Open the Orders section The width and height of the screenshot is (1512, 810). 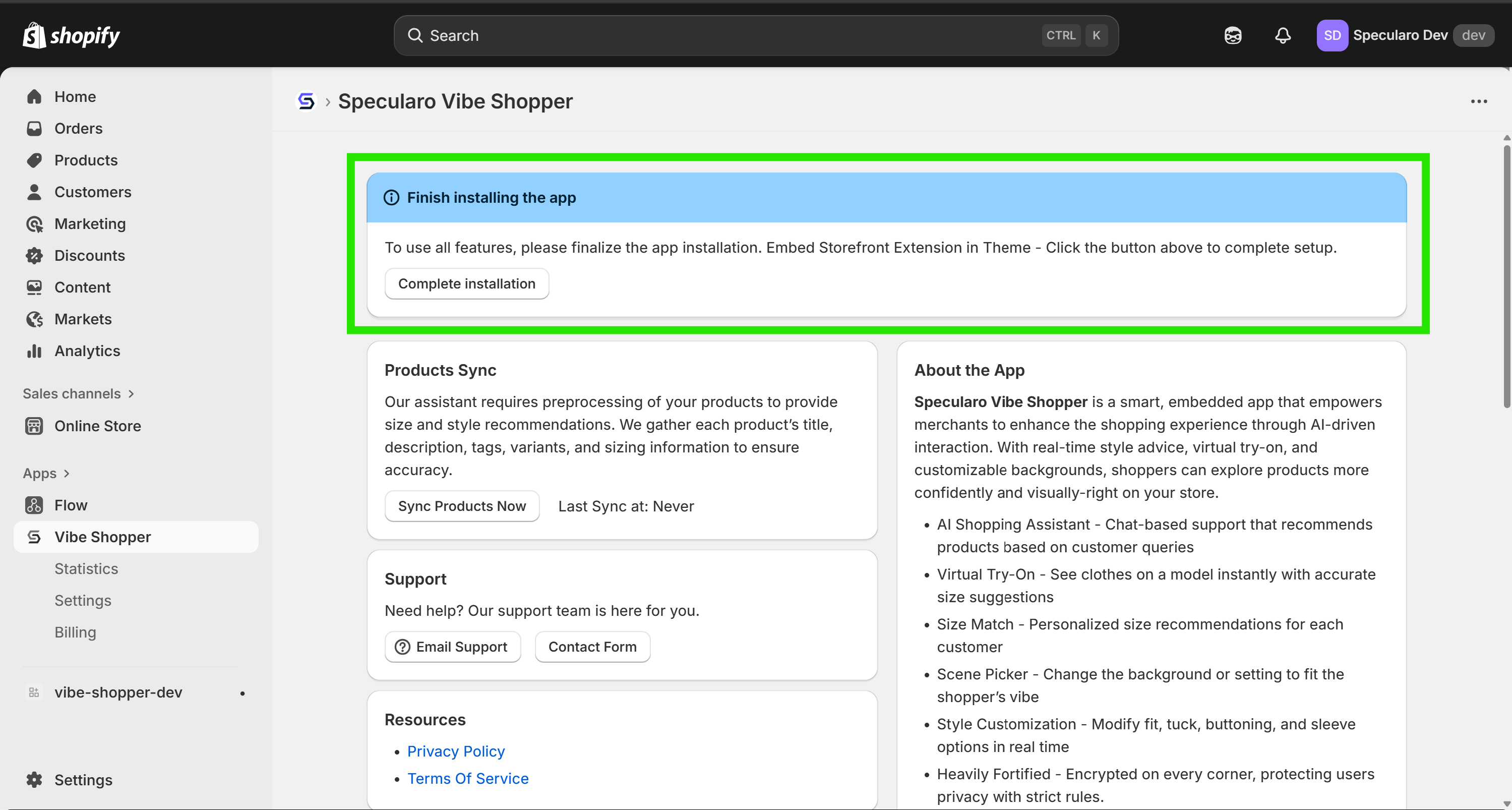(79, 128)
